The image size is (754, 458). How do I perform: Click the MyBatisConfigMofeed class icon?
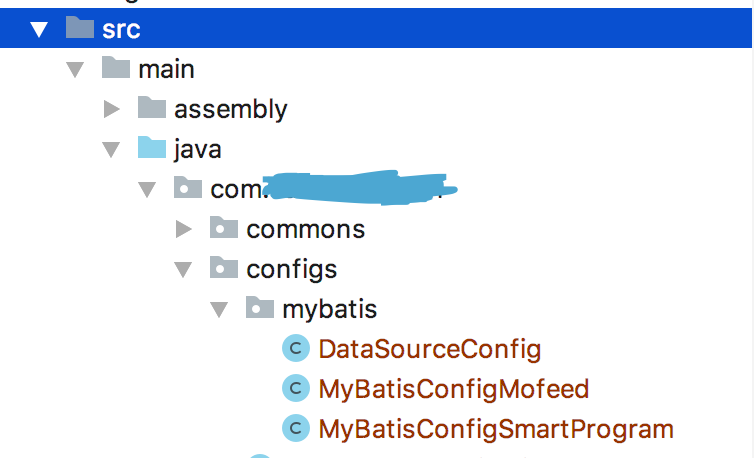point(295,389)
